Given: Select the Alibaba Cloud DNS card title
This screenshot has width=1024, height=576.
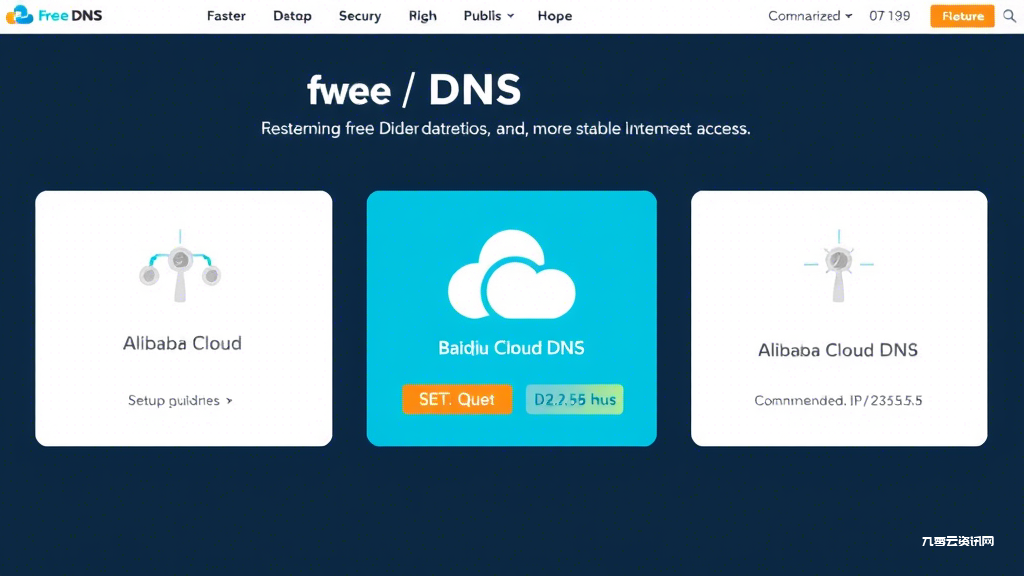Looking at the screenshot, I should [838, 350].
